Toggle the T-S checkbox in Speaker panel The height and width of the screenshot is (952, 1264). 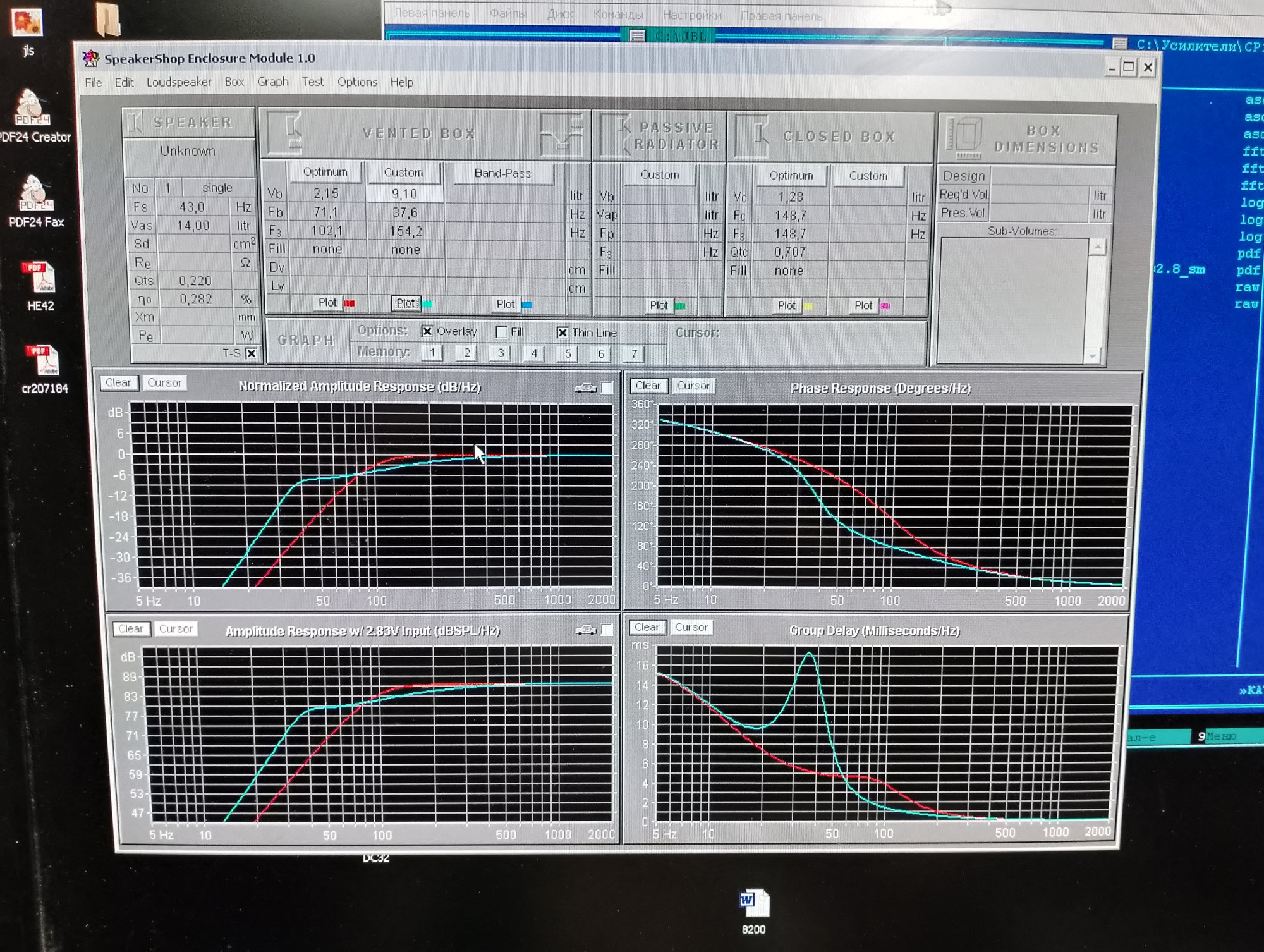pos(251,353)
